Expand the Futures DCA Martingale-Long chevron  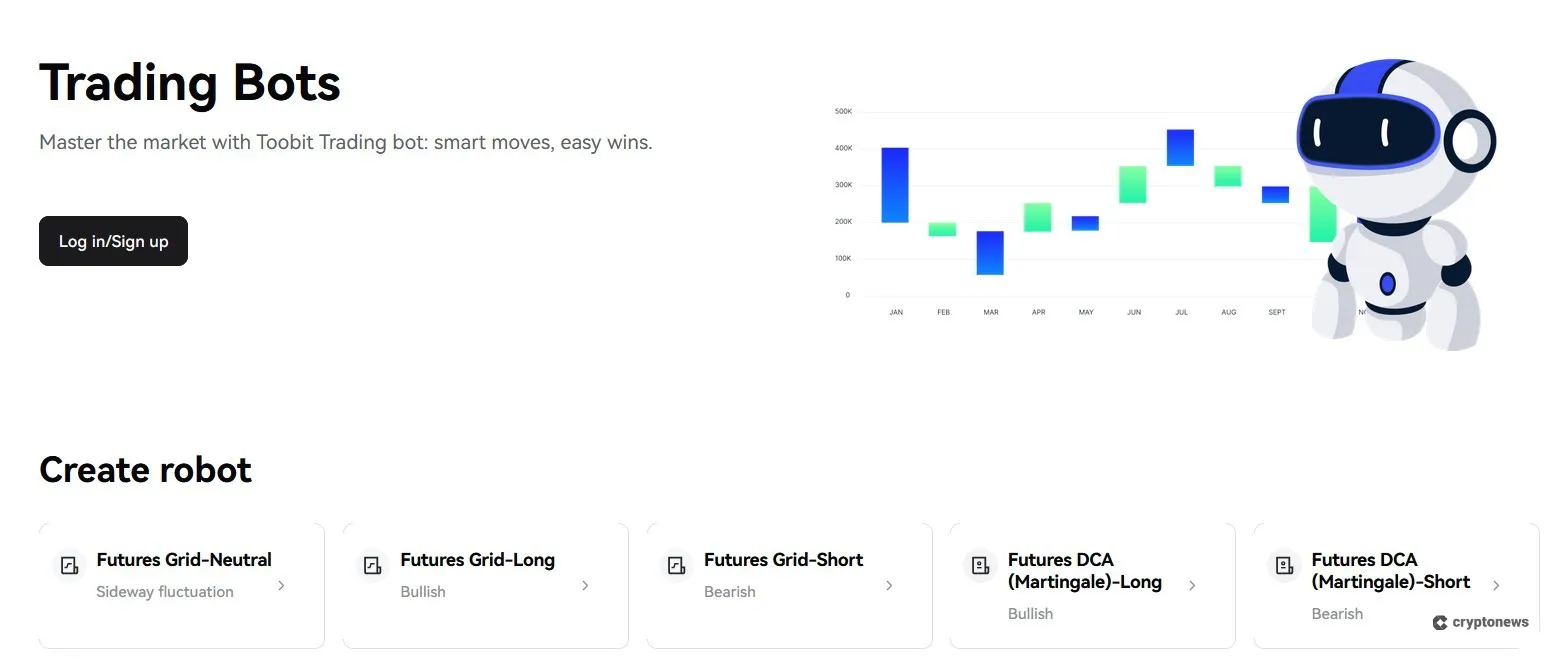click(x=1192, y=585)
